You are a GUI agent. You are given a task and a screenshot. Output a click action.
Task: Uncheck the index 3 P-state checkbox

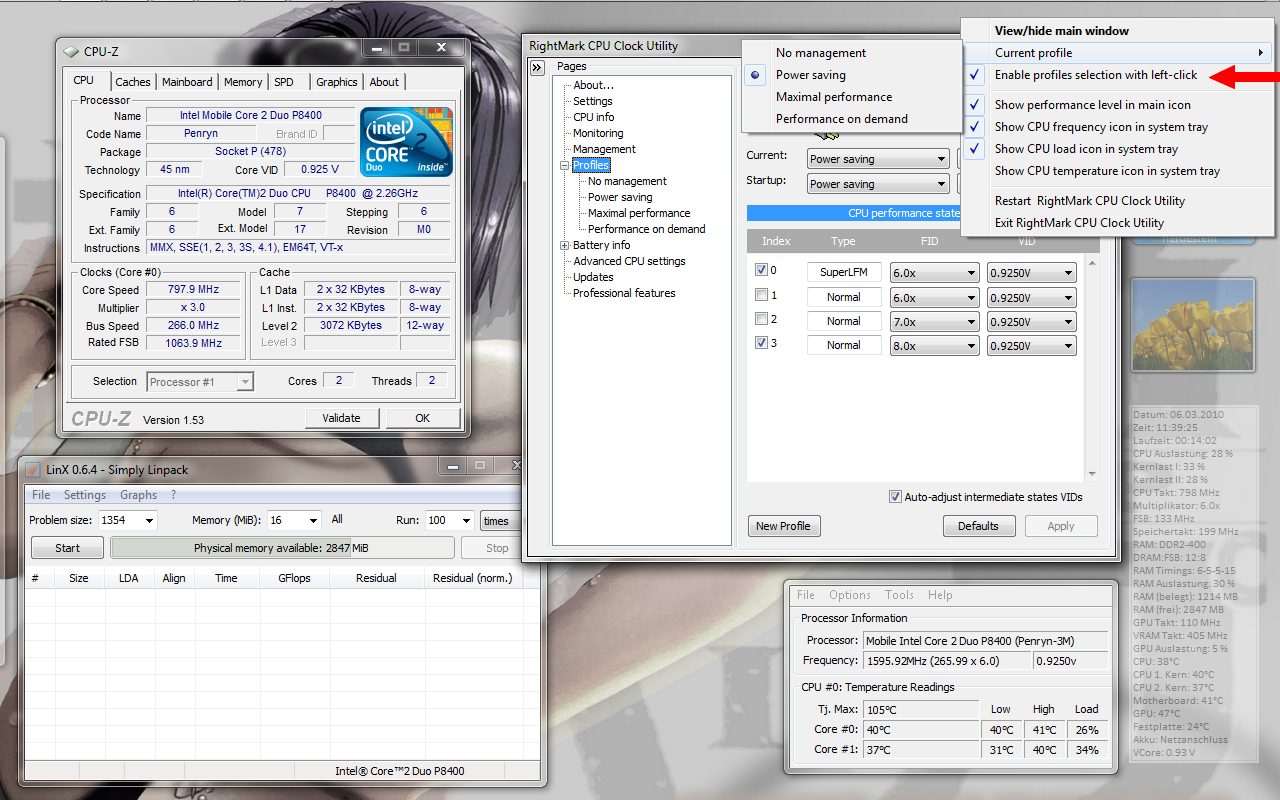click(x=762, y=343)
